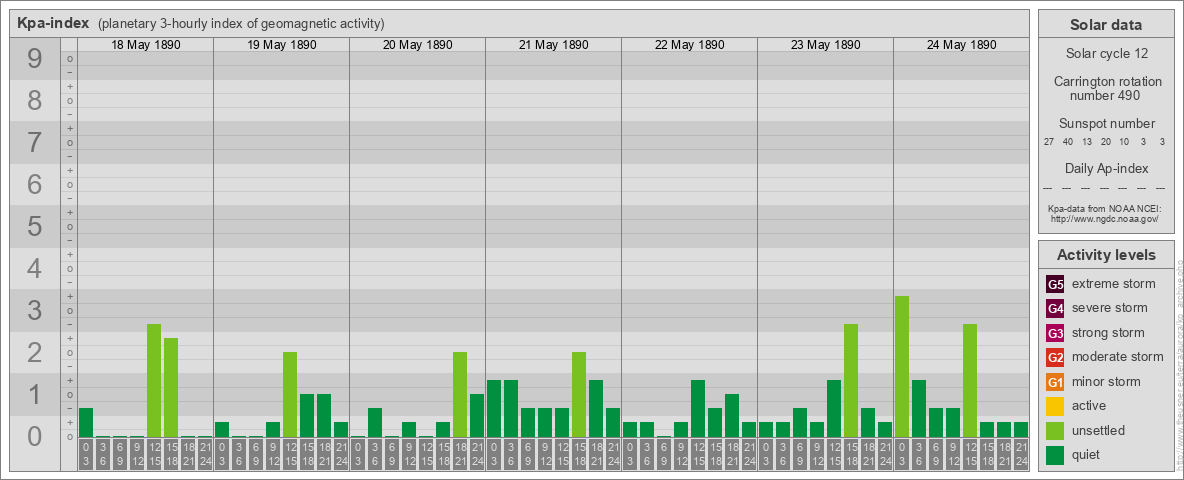Click sunspot value 27
Screen dimensions: 1184x480
(x=1049, y=142)
